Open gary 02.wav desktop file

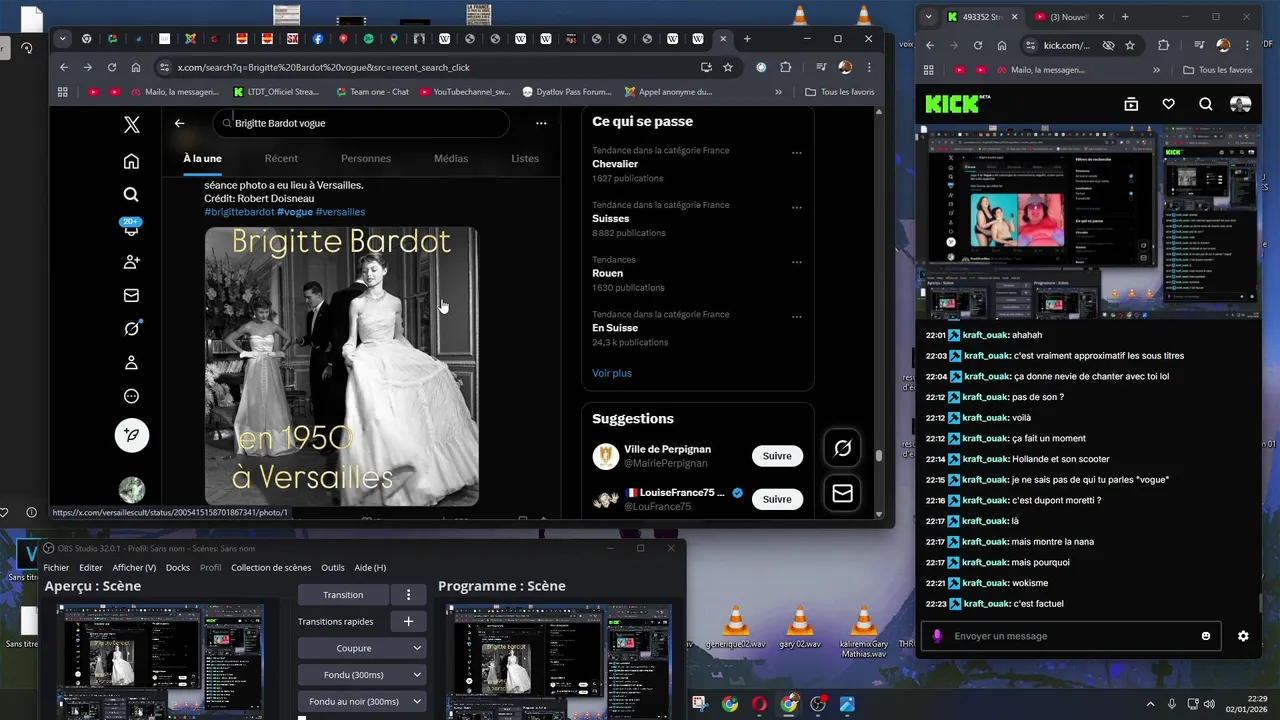[x=799, y=629]
